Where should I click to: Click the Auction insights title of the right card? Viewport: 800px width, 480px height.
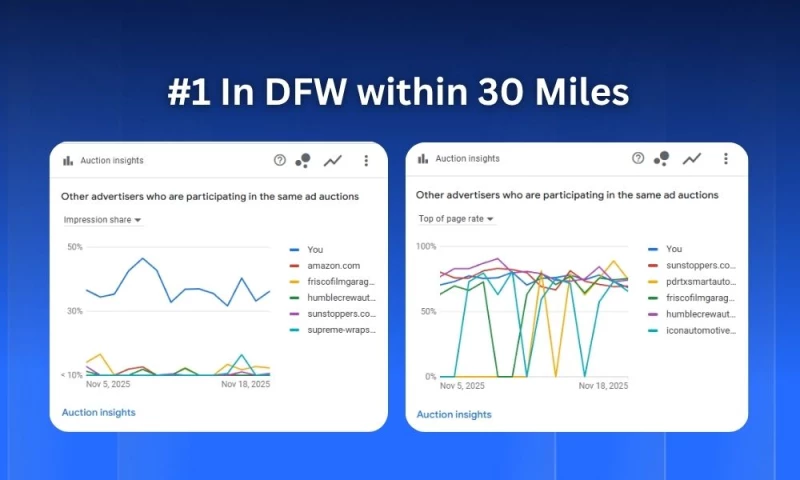pos(467,158)
